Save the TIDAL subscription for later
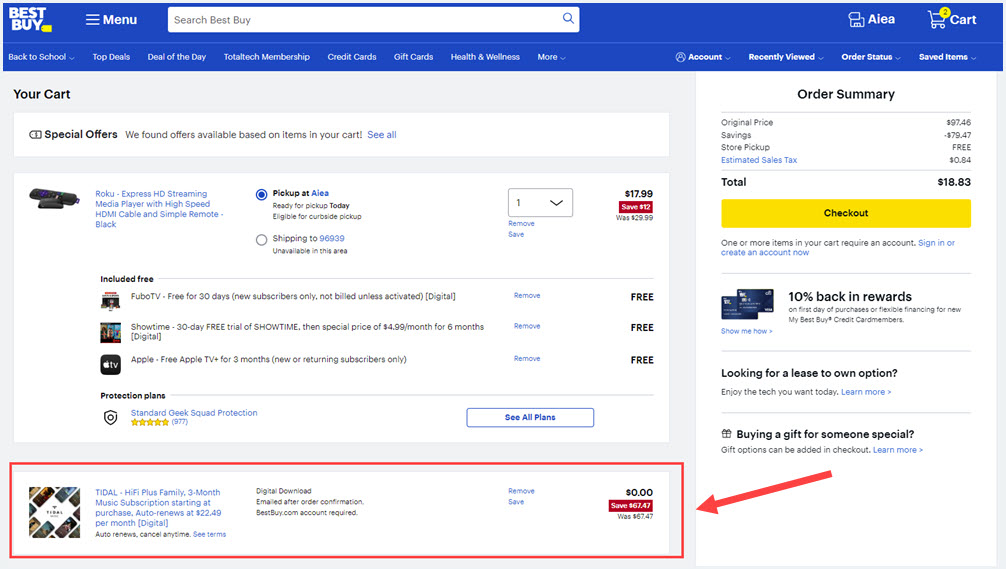 coord(516,502)
